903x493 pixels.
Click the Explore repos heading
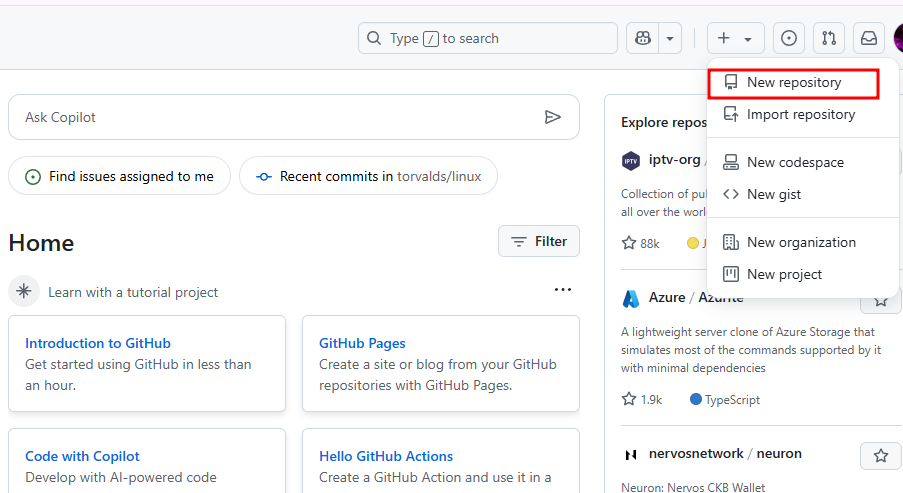coord(663,123)
